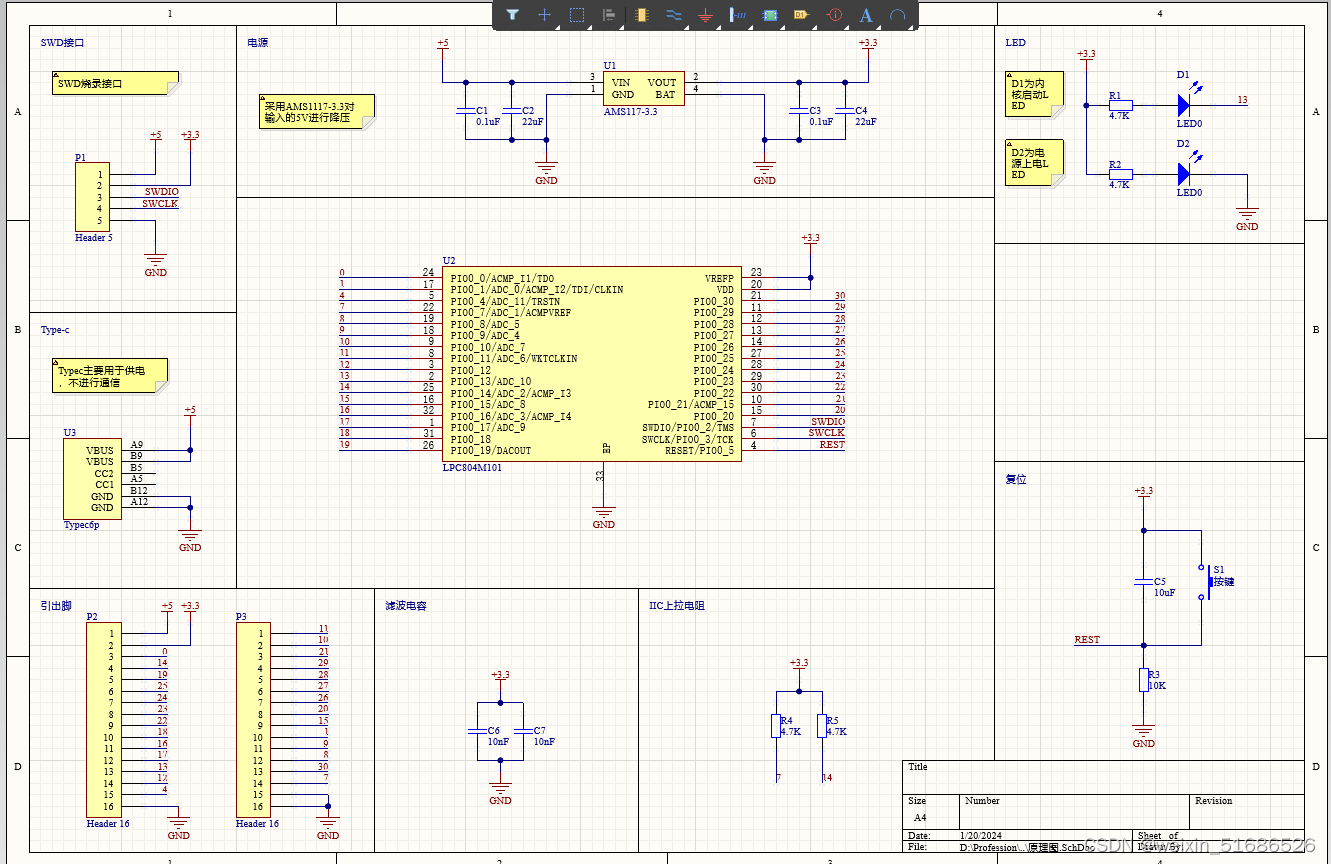Open the align objects tool
This screenshot has height=864, width=1331.
point(608,15)
